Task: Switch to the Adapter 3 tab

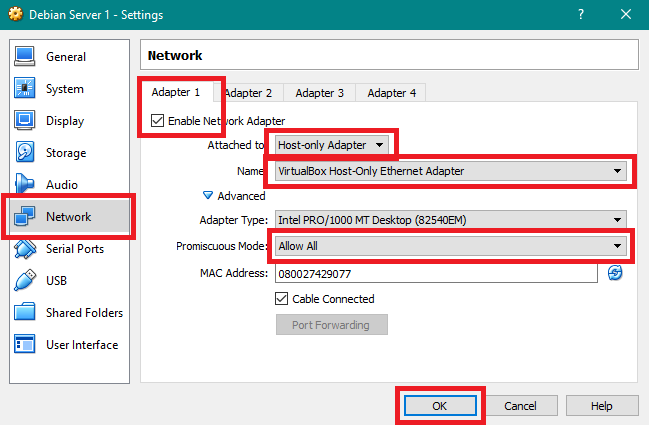Action: 320,93
